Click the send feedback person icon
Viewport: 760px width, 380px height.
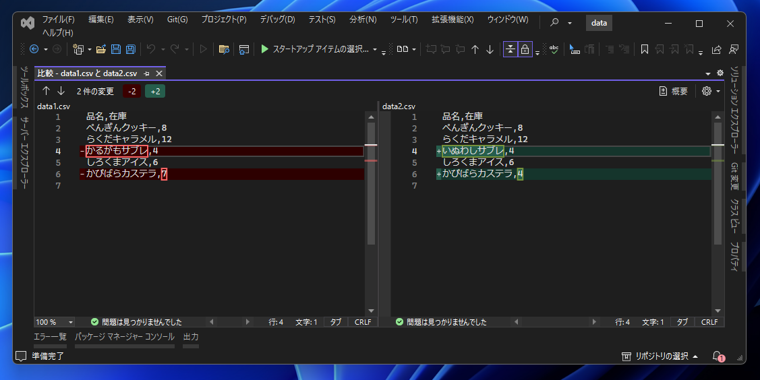(734, 49)
